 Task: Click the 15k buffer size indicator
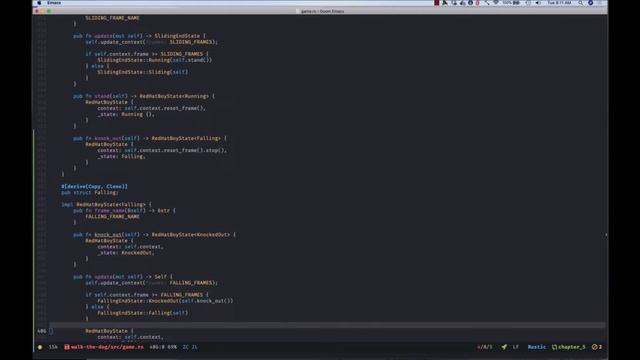tap(53, 347)
